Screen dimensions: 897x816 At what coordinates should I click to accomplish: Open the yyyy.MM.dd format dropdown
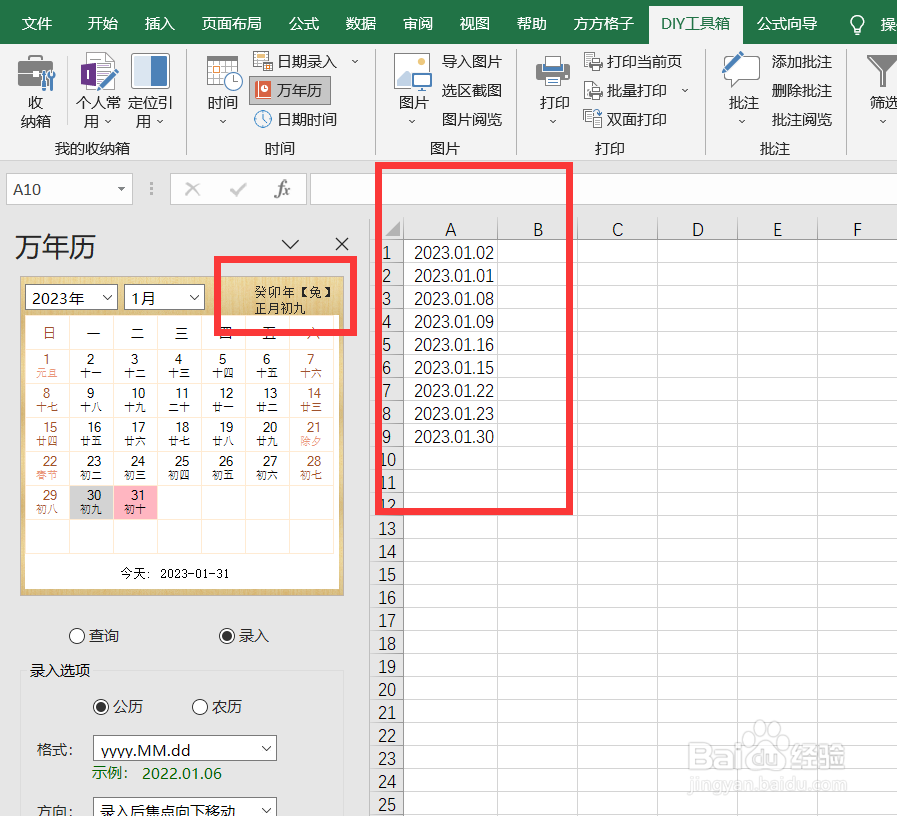tap(185, 748)
